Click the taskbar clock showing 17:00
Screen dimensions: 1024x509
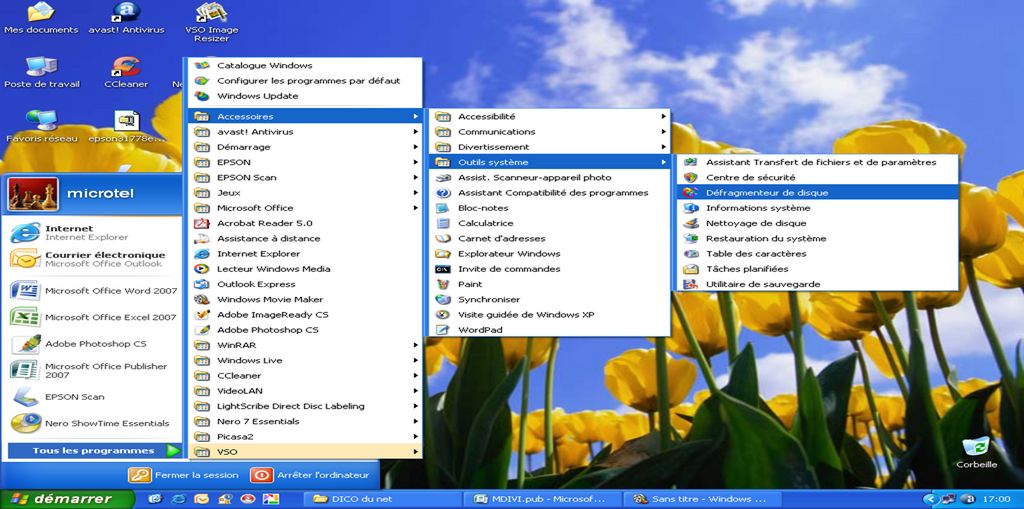coord(999,499)
